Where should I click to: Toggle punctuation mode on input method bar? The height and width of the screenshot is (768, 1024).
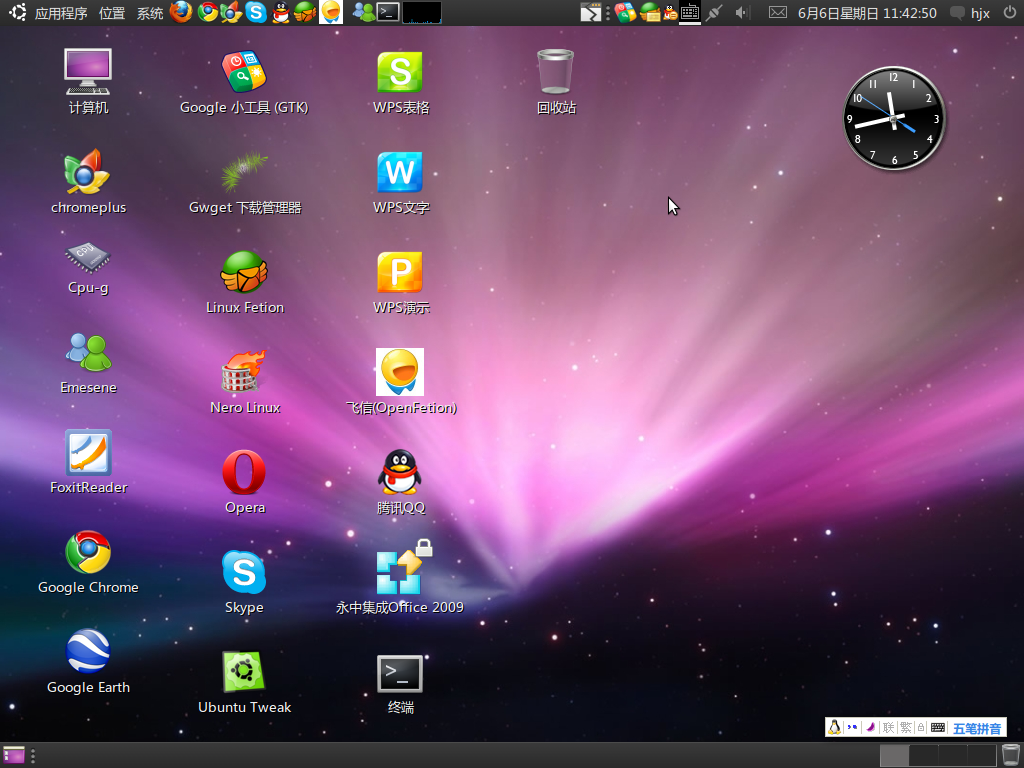[x=852, y=728]
